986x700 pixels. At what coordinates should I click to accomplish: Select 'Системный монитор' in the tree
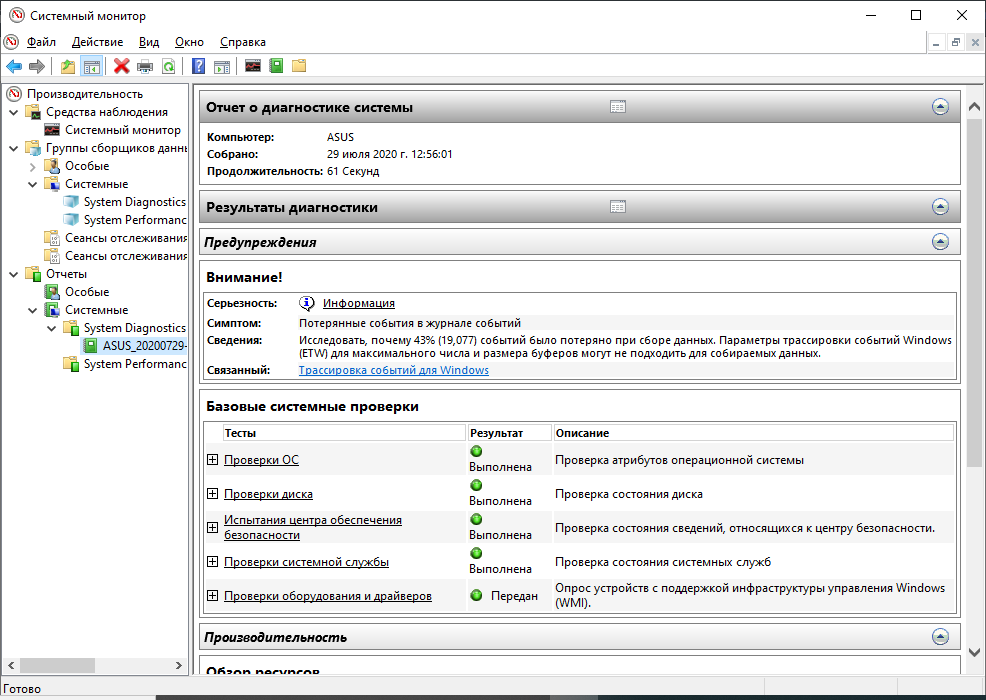(x=123, y=130)
